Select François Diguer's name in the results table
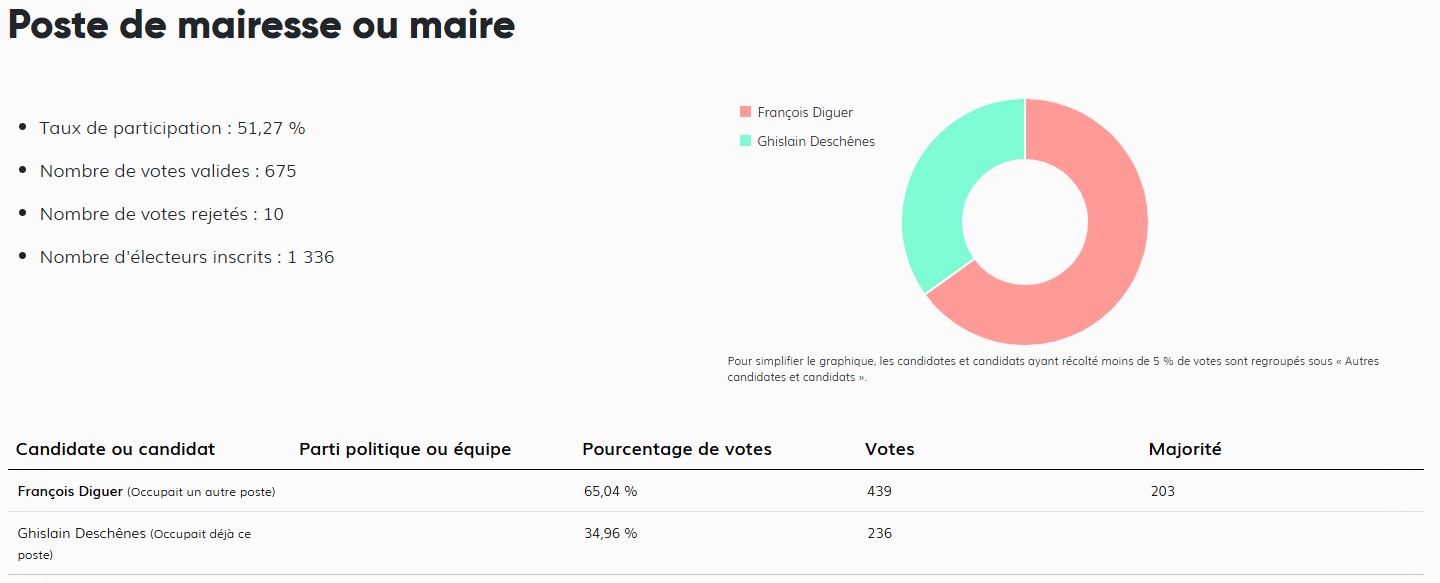 70,491
